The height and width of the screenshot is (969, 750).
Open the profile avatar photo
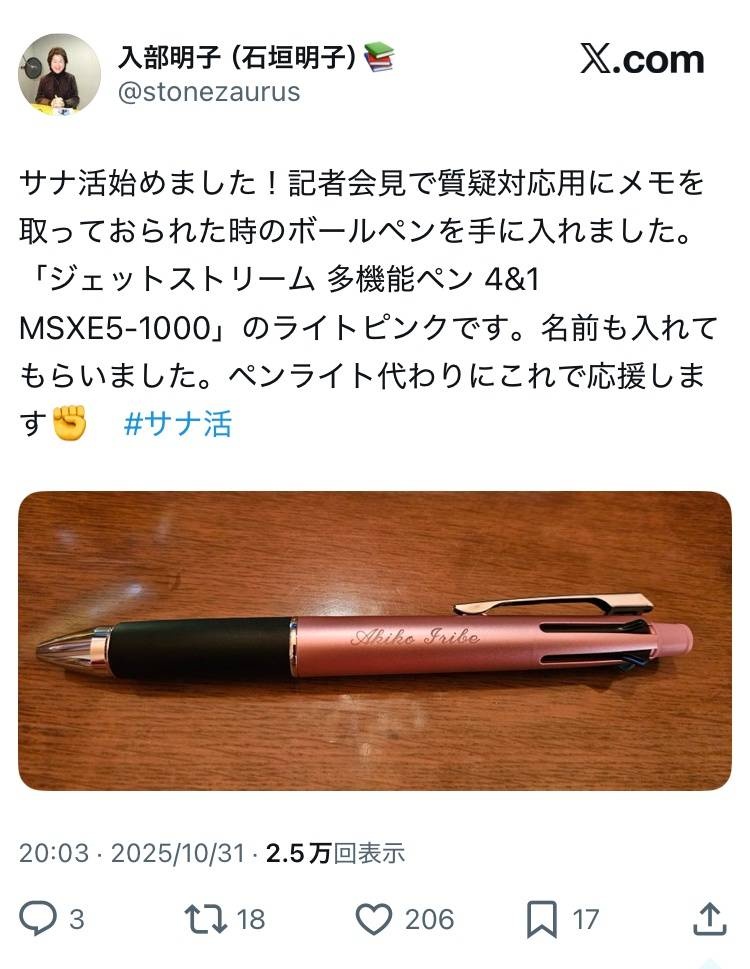tap(59, 74)
